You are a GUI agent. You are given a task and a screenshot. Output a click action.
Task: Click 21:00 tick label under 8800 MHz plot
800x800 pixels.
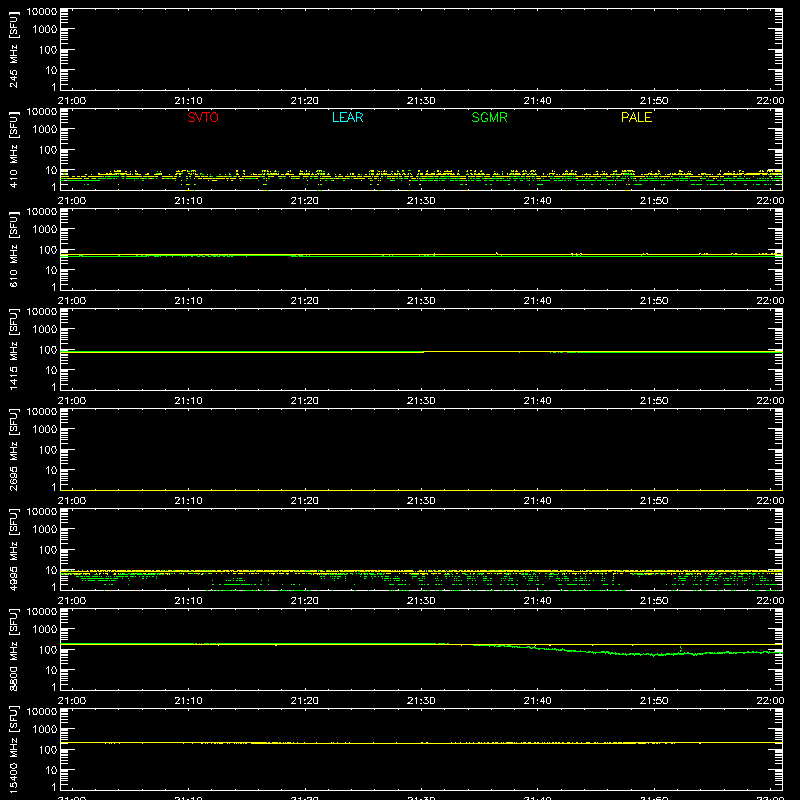click(x=72, y=701)
